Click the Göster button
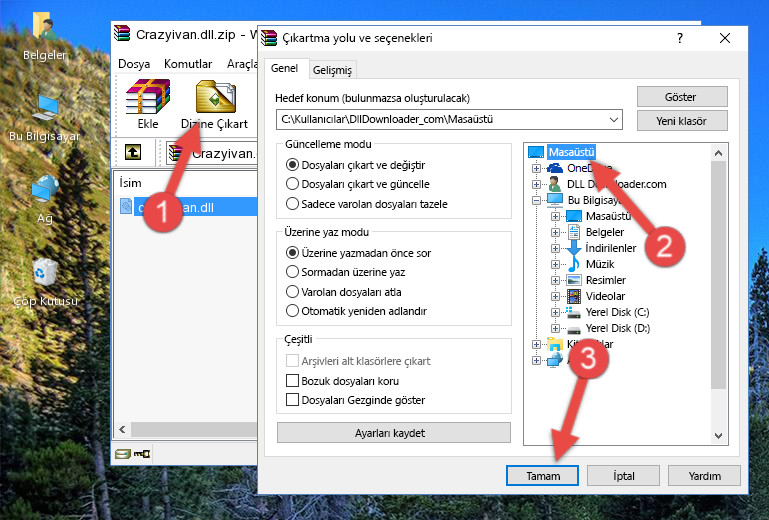This screenshot has width=769, height=520. [682, 97]
